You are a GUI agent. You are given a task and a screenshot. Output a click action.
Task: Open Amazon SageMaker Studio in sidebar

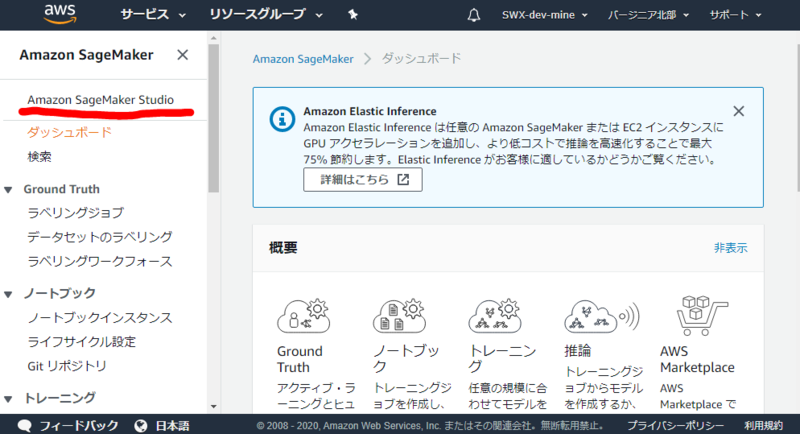pos(101,99)
